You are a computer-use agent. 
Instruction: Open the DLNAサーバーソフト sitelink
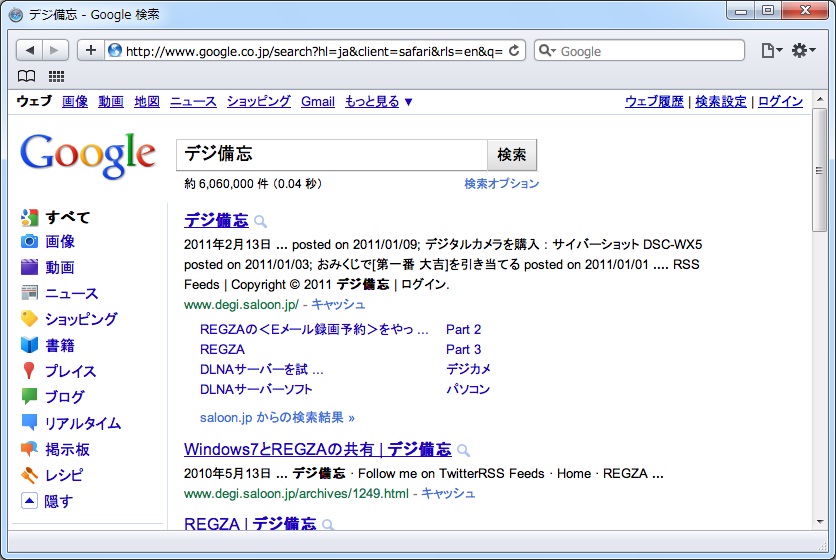coord(256,389)
